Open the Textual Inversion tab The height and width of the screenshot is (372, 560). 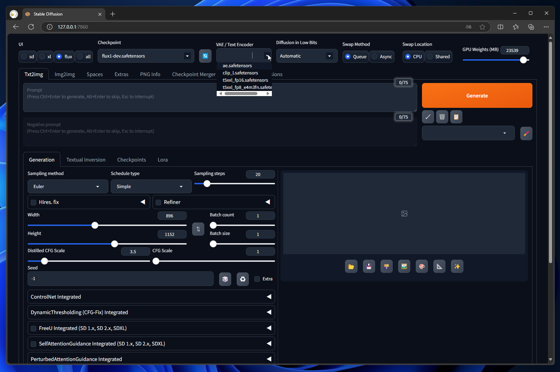point(86,160)
